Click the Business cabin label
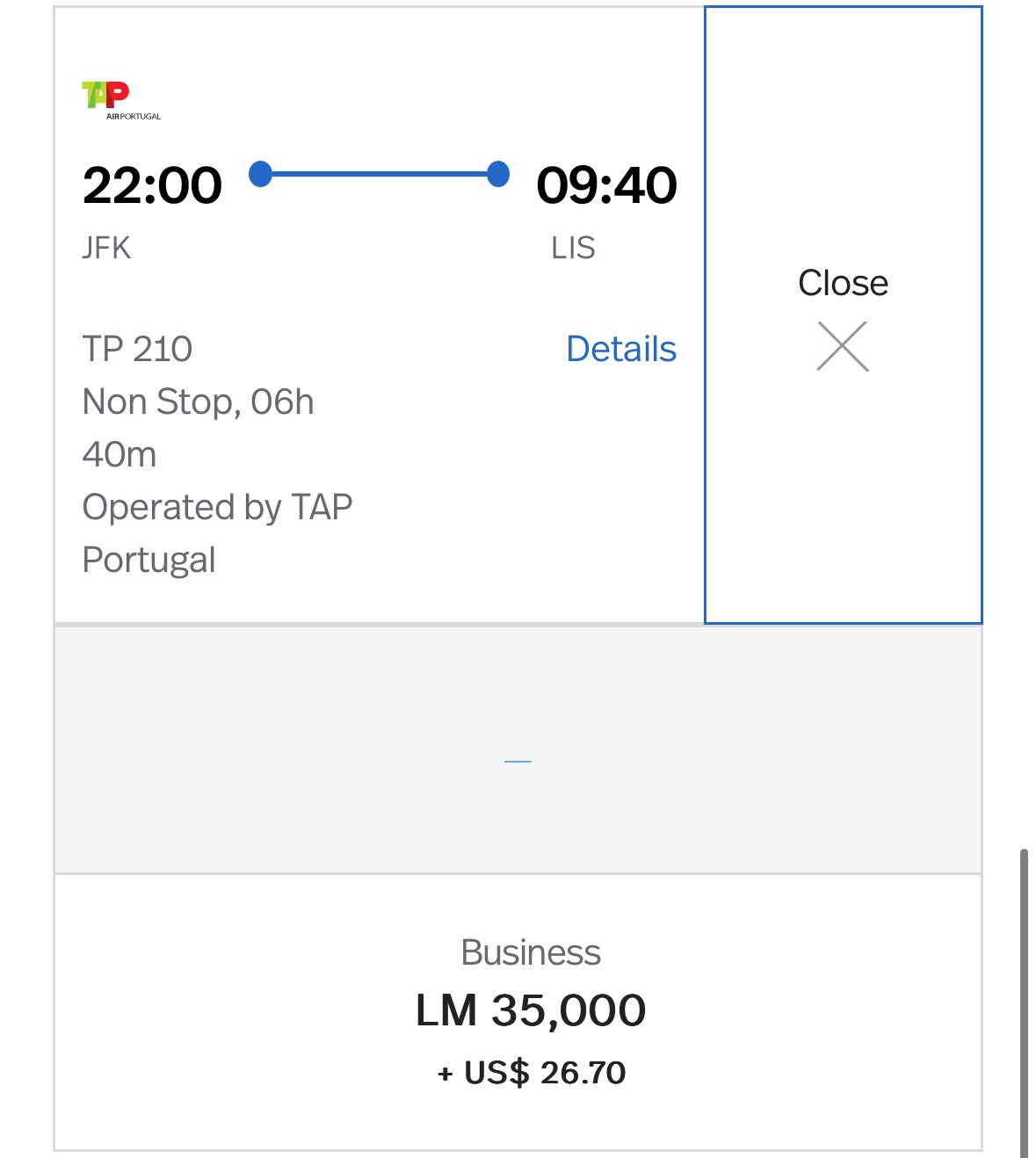This screenshot has height=1158, width=1036. tap(531, 952)
